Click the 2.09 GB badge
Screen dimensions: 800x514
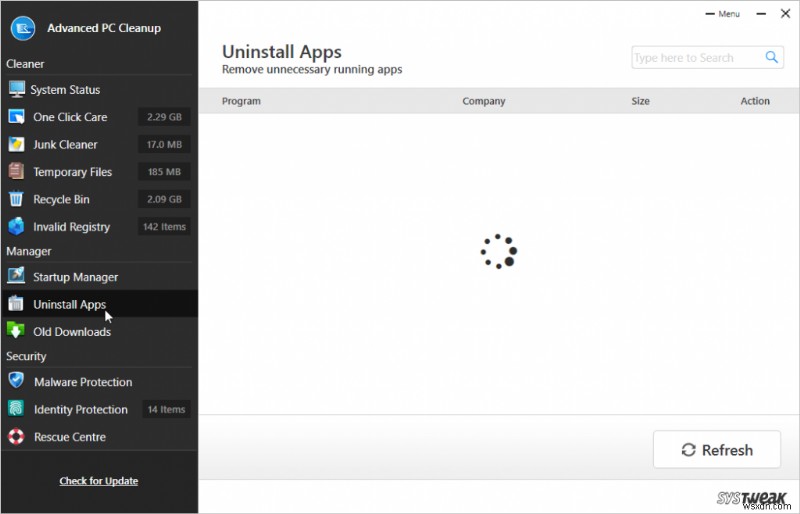(x=164, y=199)
